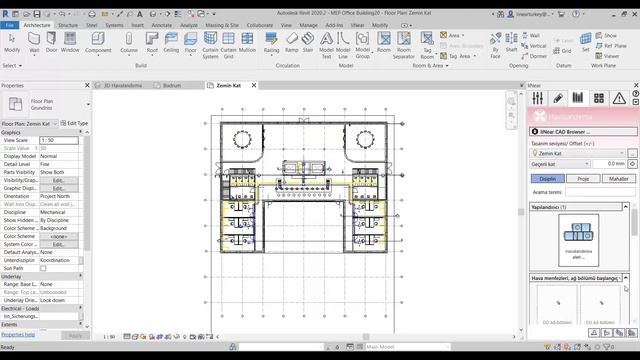This screenshot has height=360, width=640.
Task: Click the Tag Room tool
Action: click(x=427, y=45)
